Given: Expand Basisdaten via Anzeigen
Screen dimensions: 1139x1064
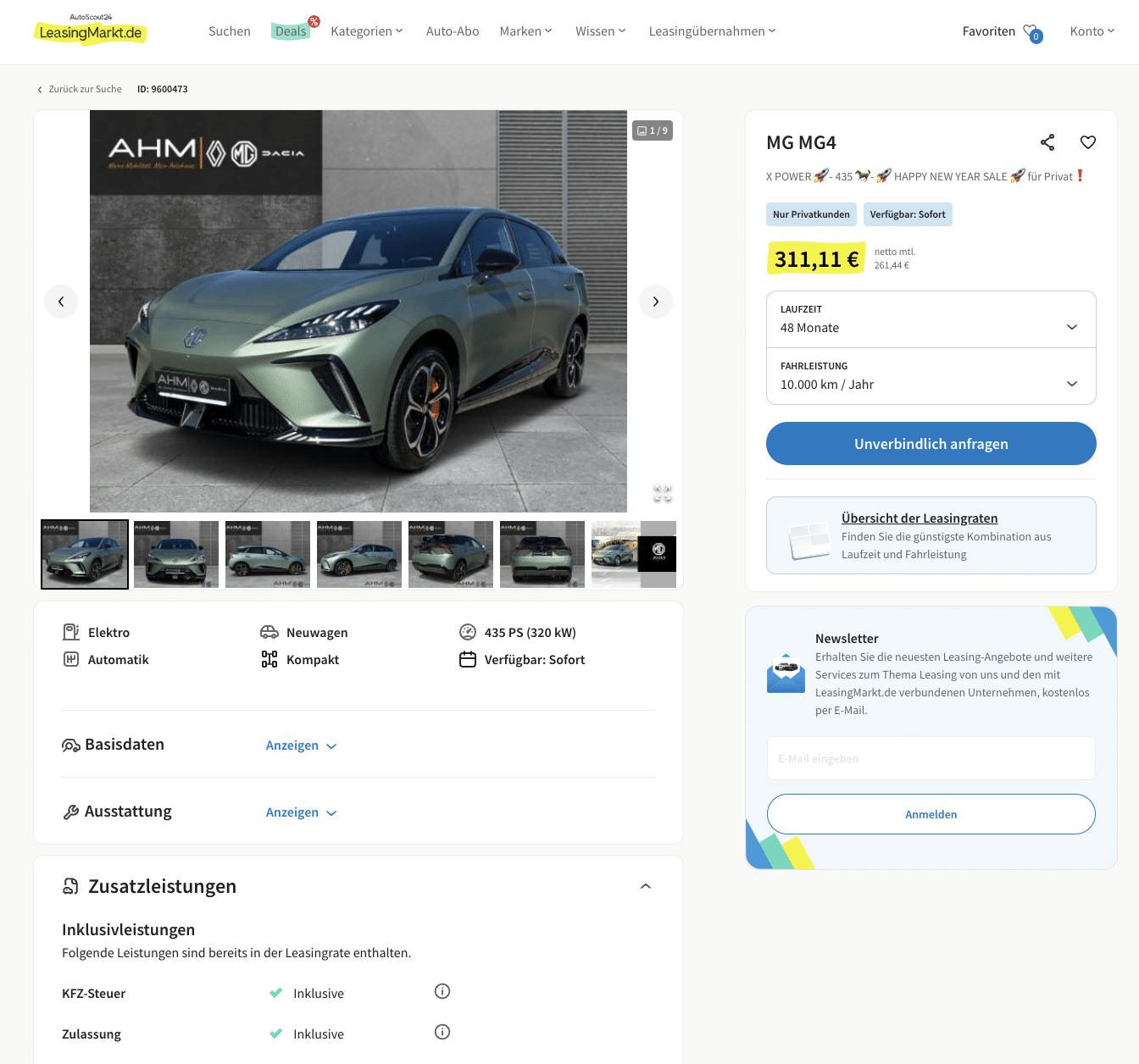Looking at the screenshot, I should click(x=302, y=745).
